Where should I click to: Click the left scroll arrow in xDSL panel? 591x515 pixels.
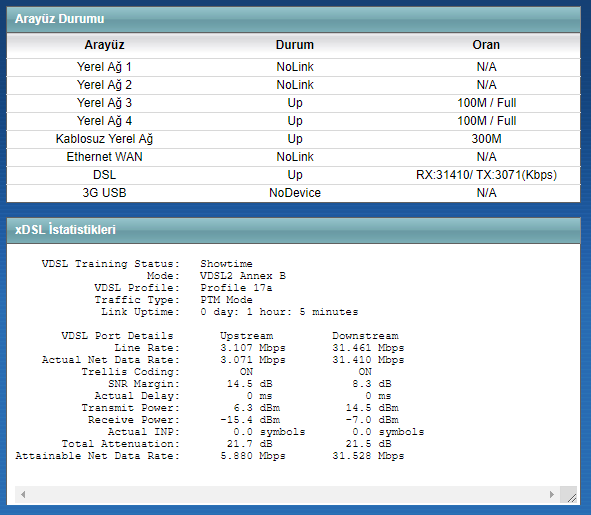coord(23,494)
